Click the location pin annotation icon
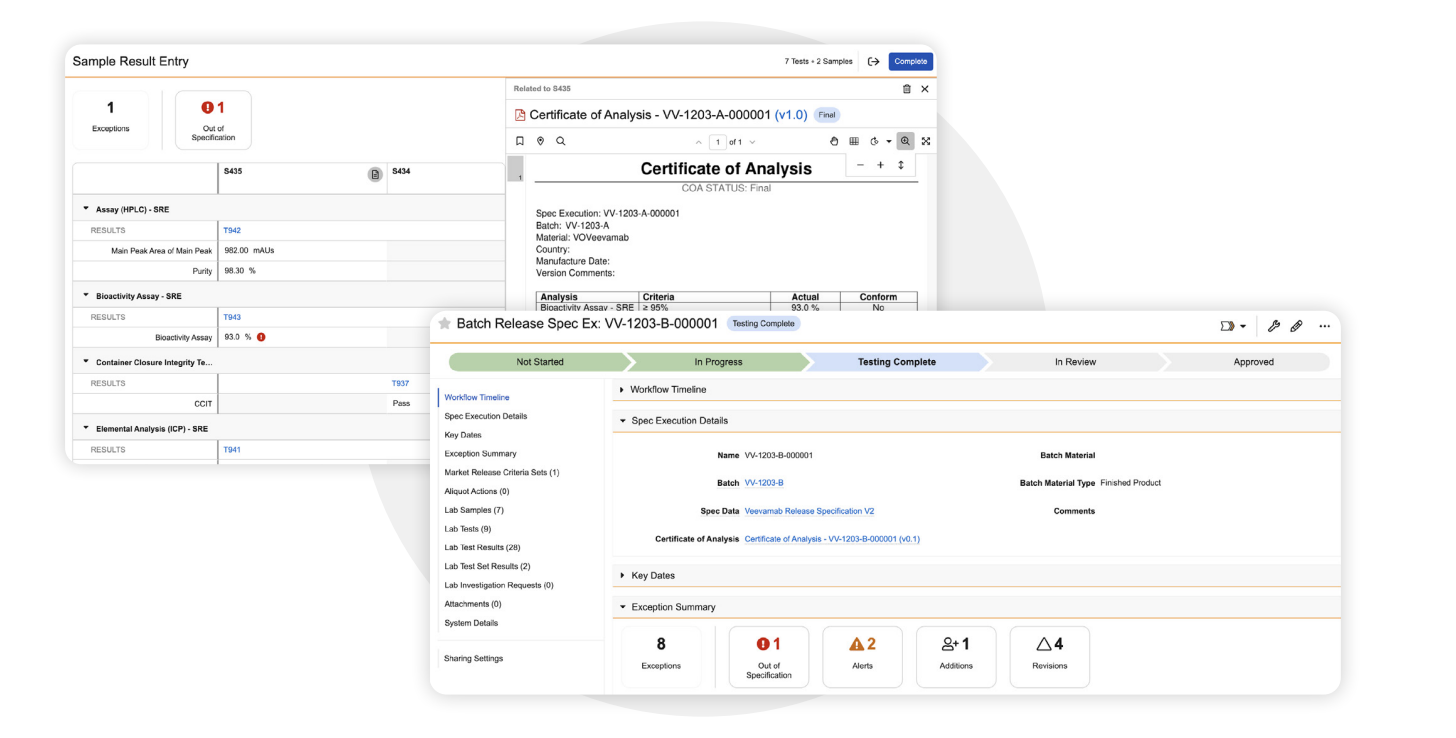The image size is (1456, 738). pos(540,142)
